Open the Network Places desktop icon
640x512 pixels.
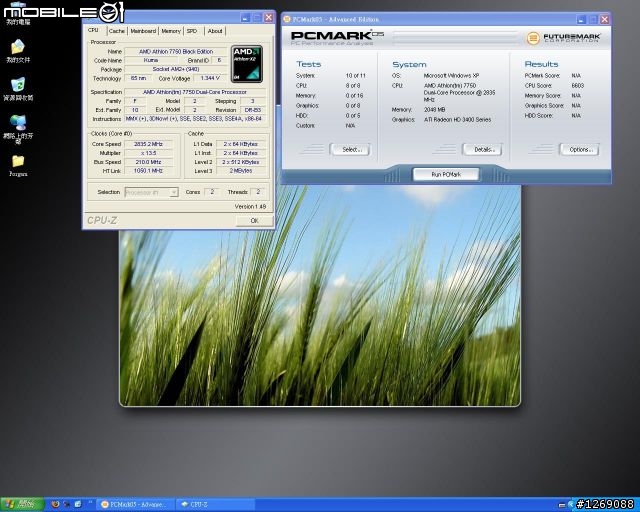[18, 129]
